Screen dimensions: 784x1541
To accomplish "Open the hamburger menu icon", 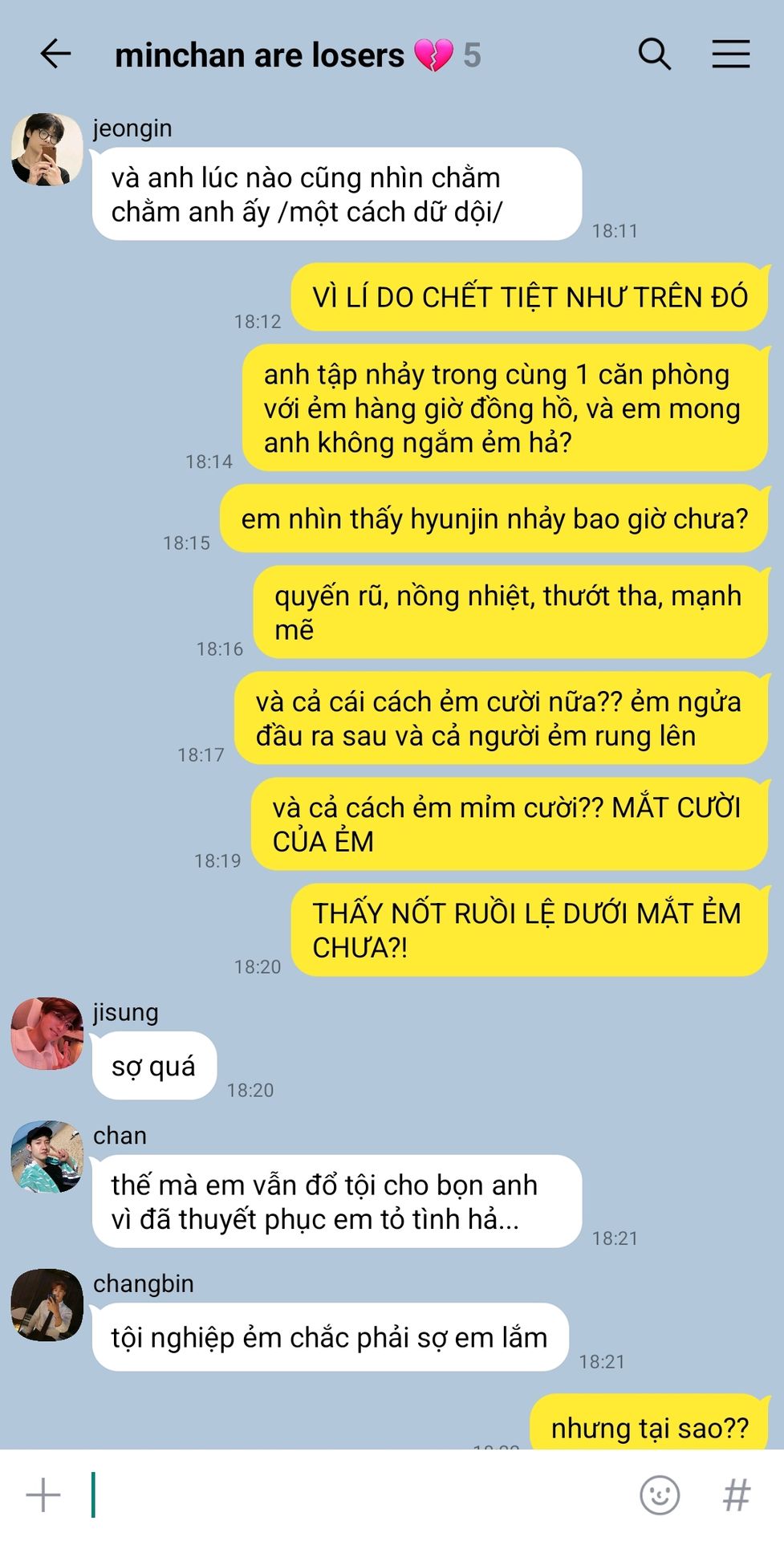I will pos(731,55).
